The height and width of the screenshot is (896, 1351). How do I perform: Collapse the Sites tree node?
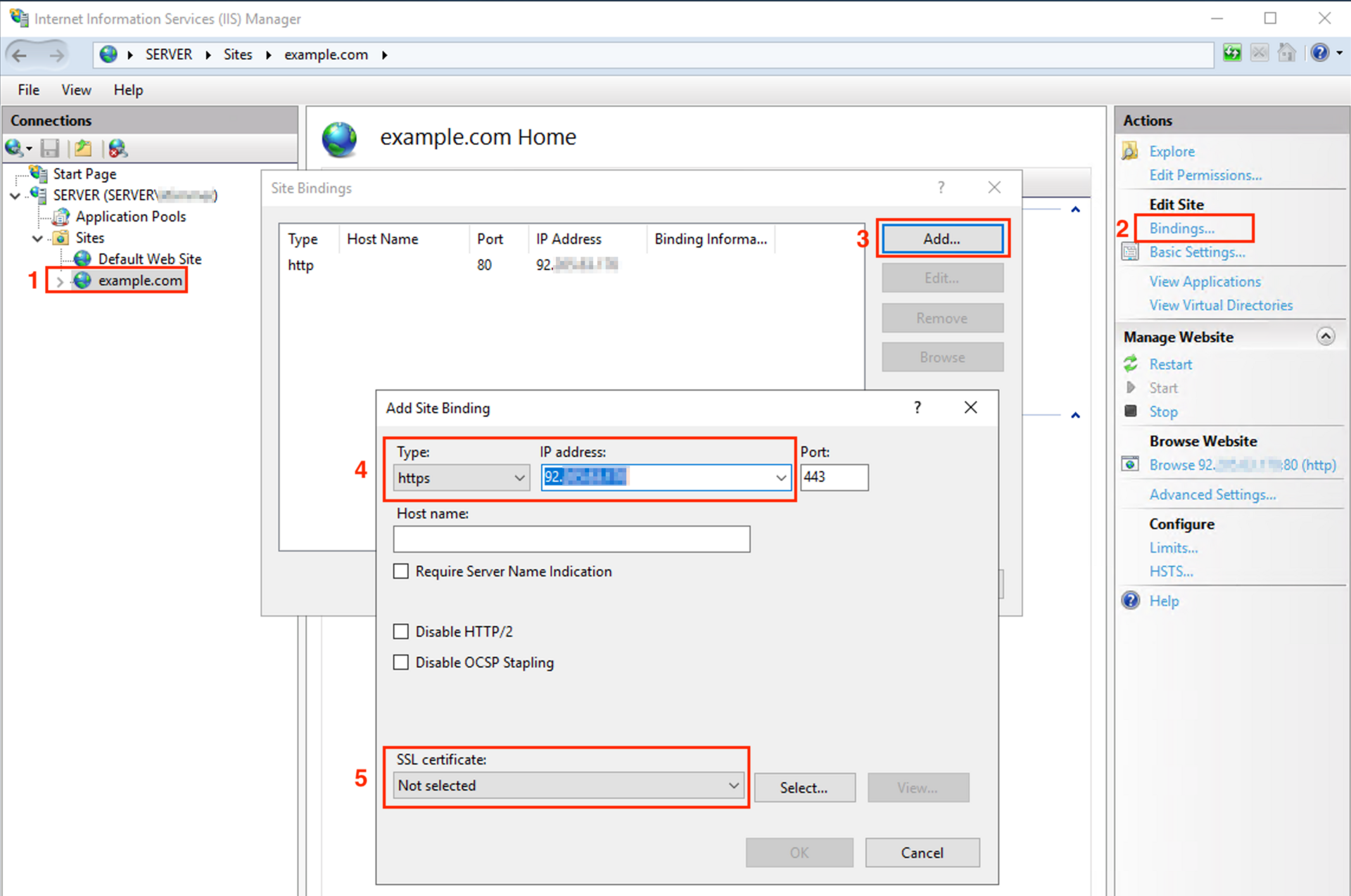point(38,238)
